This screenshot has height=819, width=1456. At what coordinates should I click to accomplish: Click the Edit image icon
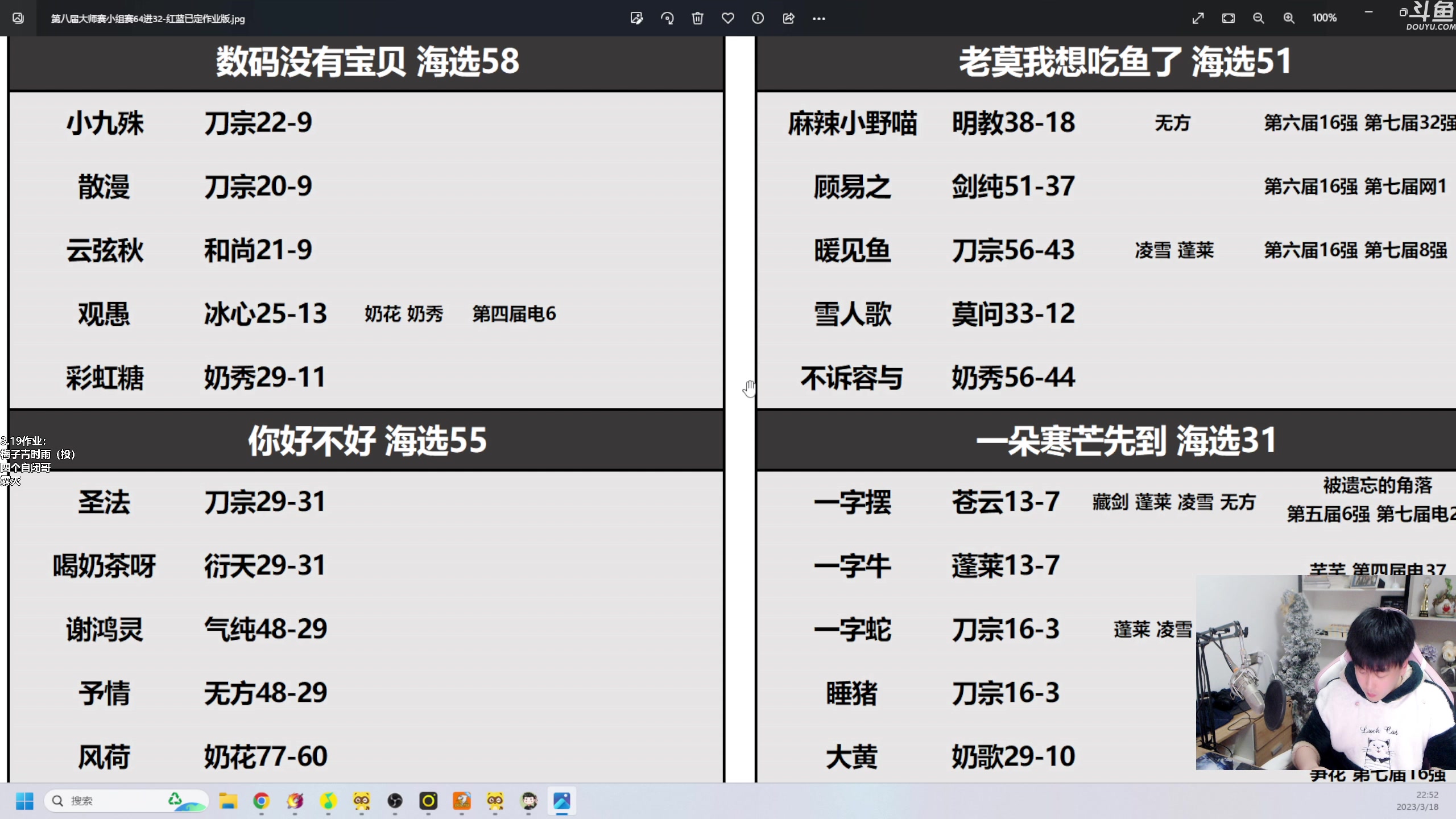(x=636, y=18)
